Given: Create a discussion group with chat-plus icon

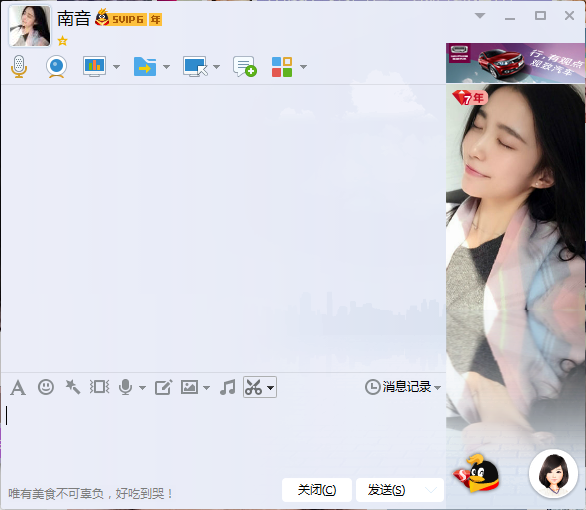Looking at the screenshot, I should 245,67.
